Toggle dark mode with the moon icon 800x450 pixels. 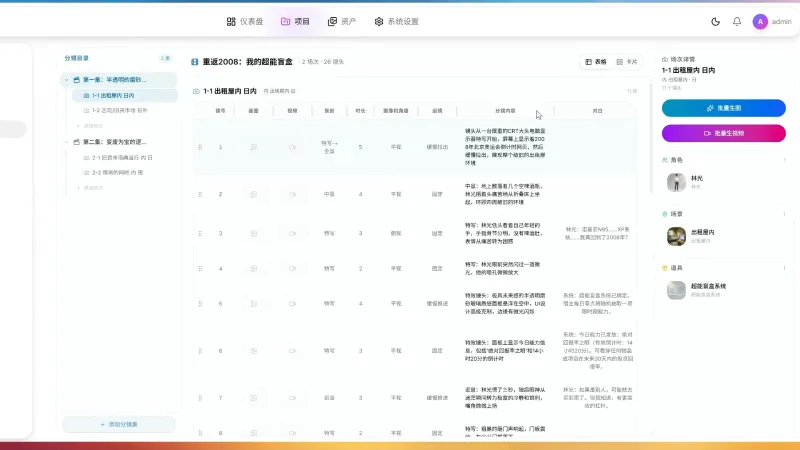coord(715,21)
